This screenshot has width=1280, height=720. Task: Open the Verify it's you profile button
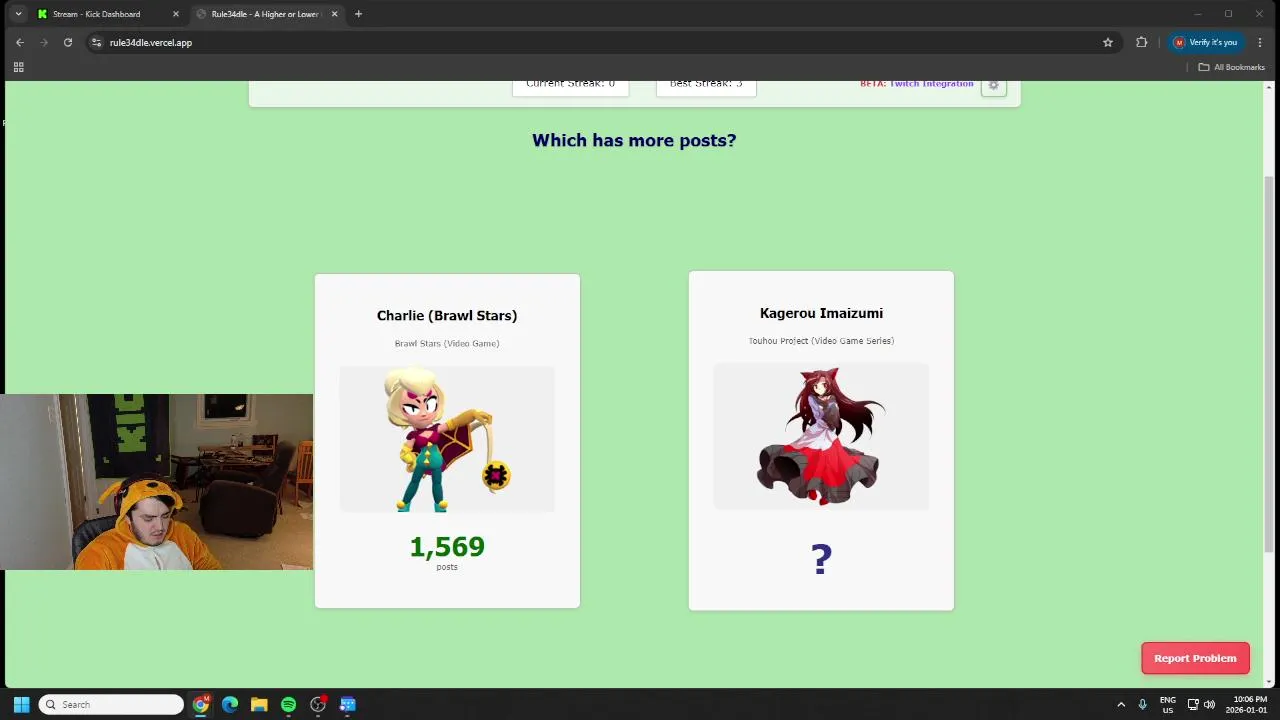[x=1205, y=42]
